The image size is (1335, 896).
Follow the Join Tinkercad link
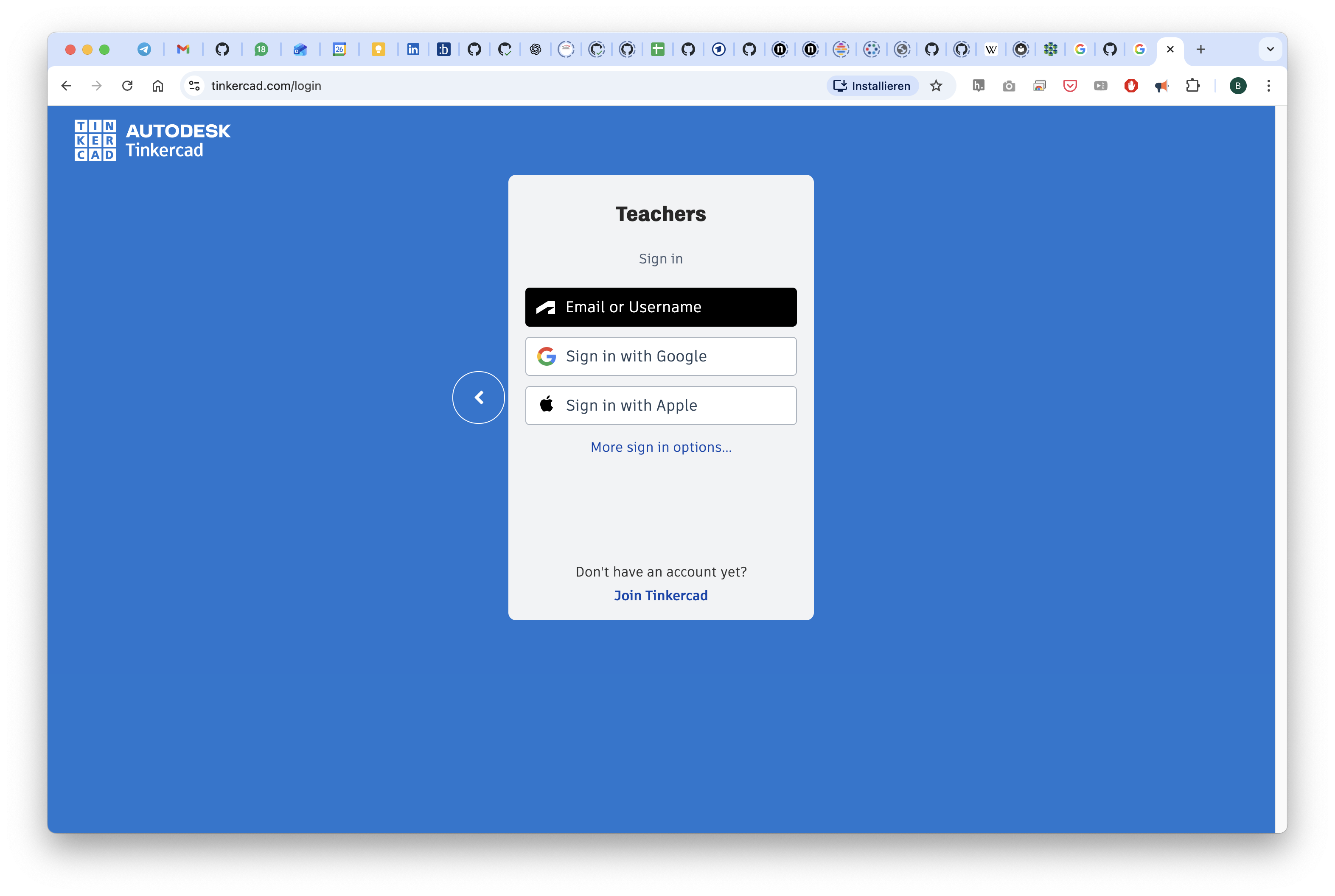661,596
